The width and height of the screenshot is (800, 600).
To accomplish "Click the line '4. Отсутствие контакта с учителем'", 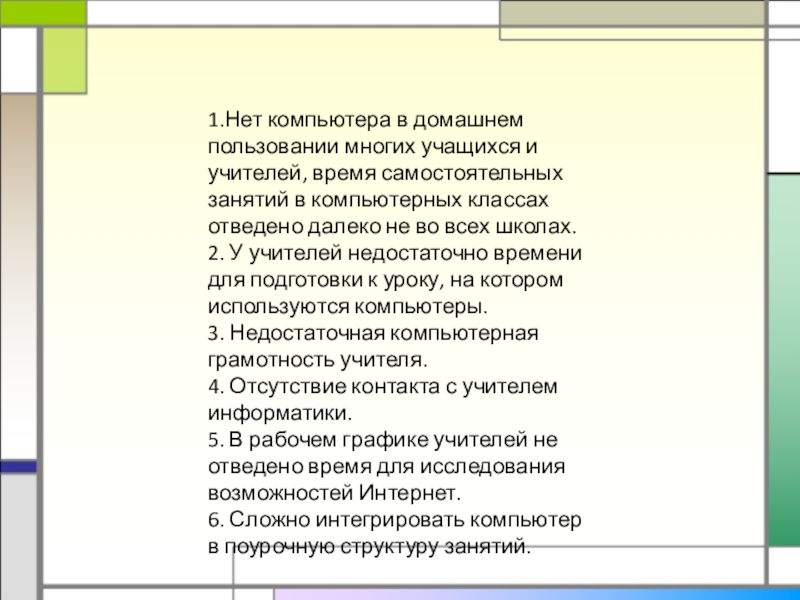I will pyautogui.click(x=383, y=385).
